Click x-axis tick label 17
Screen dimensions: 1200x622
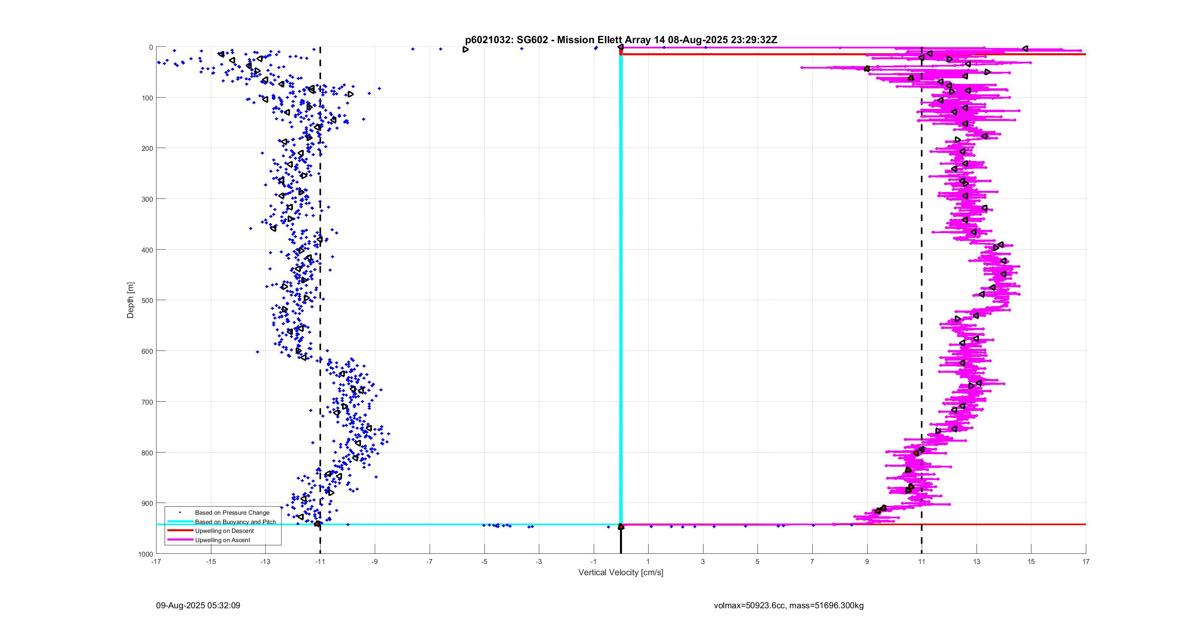1086,562
